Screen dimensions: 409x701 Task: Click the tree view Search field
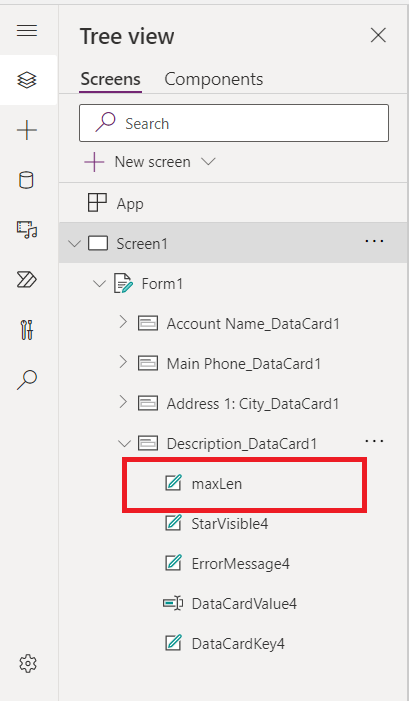234,123
